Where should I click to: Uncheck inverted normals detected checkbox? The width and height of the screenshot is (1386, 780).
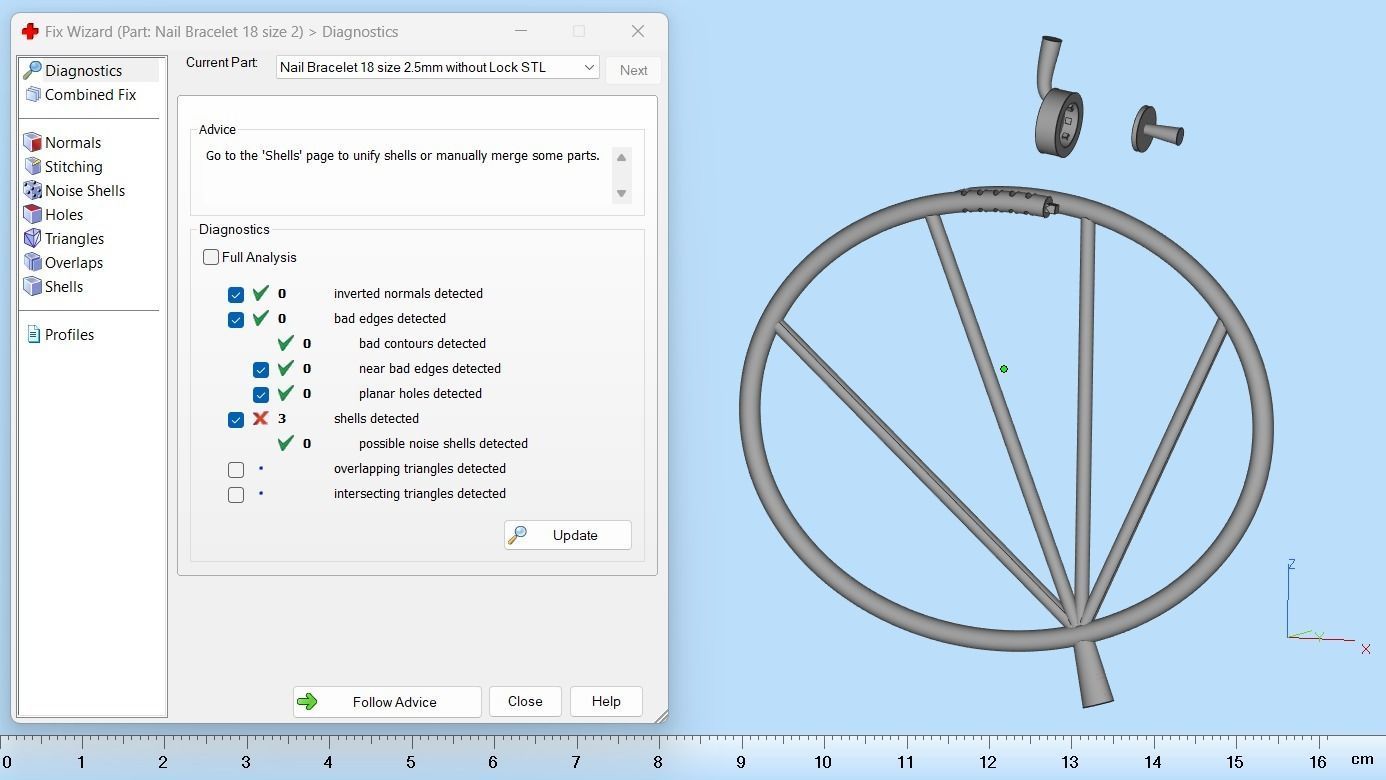[236, 294]
